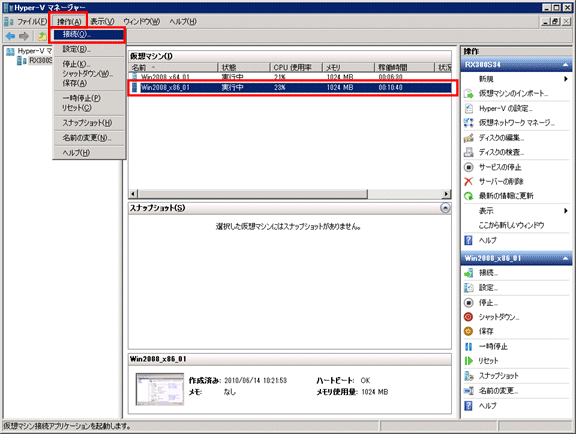The width and height of the screenshot is (576, 434).
Task: Click the Hyper-V の設定 icon
Action: pyautogui.click(x=469, y=108)
